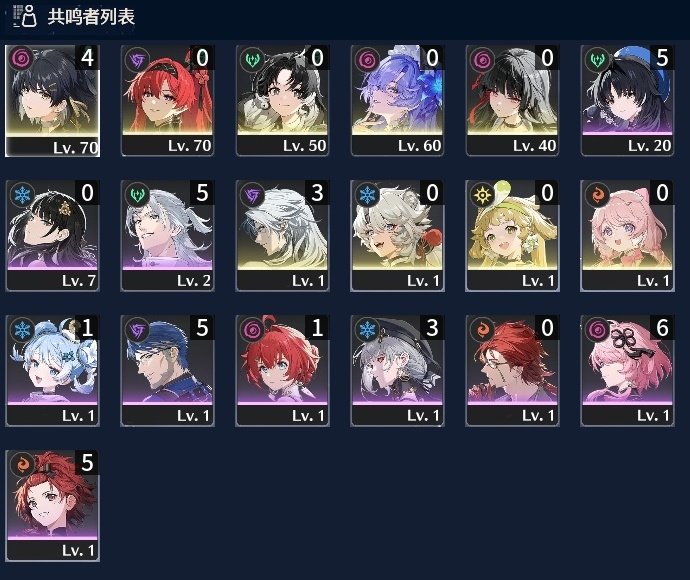Select the white-haired resonator with number 3, row two

(283, 236)
